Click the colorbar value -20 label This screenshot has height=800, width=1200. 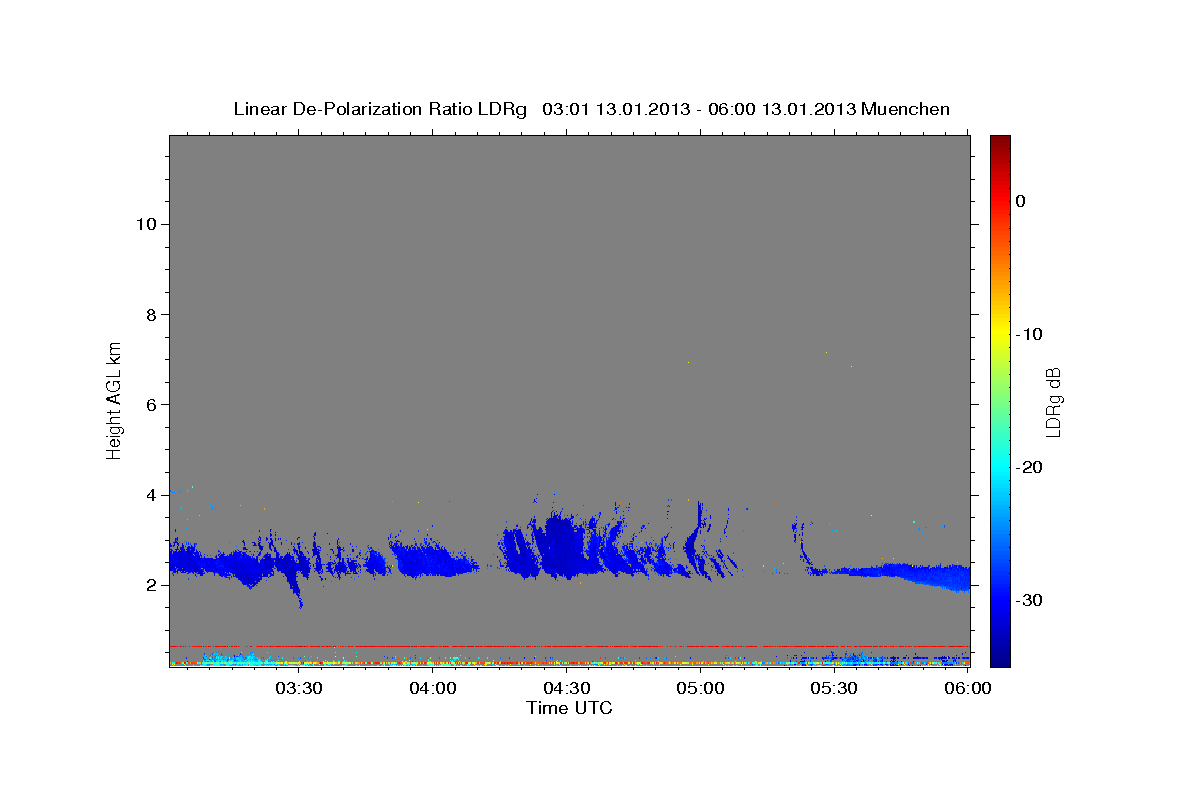[x=1029, y=467]
